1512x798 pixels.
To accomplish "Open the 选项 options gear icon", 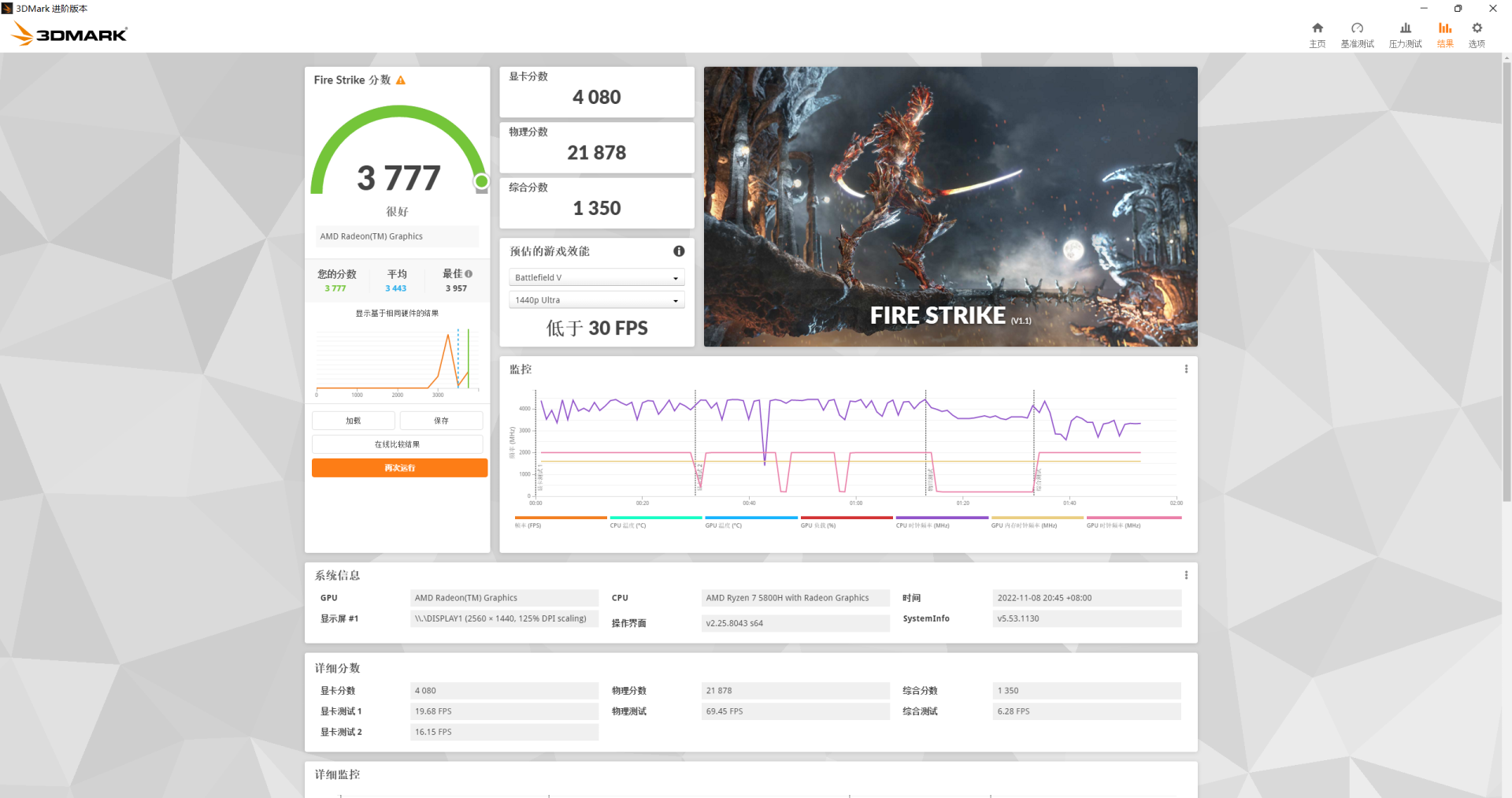I will (x=1477, y=28).
